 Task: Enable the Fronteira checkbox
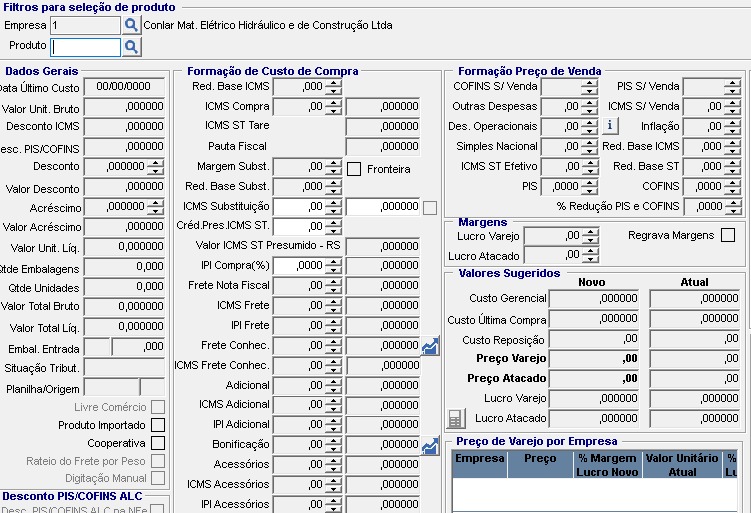pyautogui.click(x=354, y=169)
